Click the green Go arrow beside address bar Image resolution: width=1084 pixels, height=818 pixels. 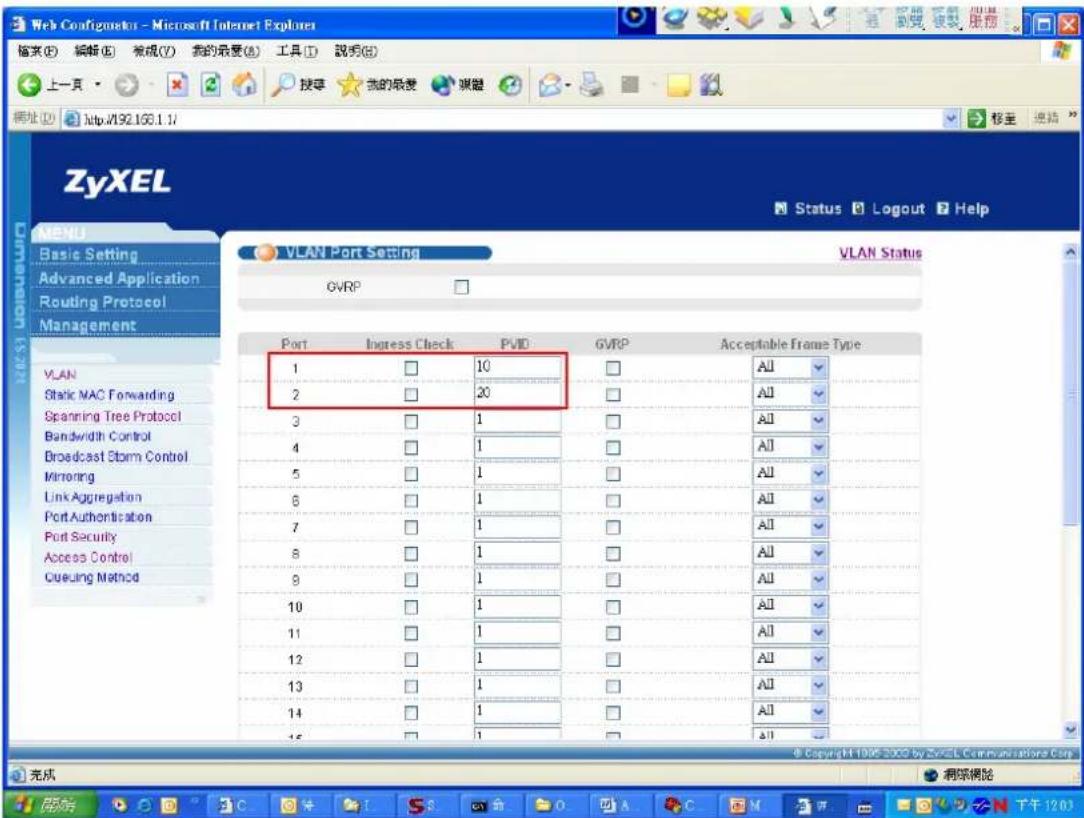[975, 119]
